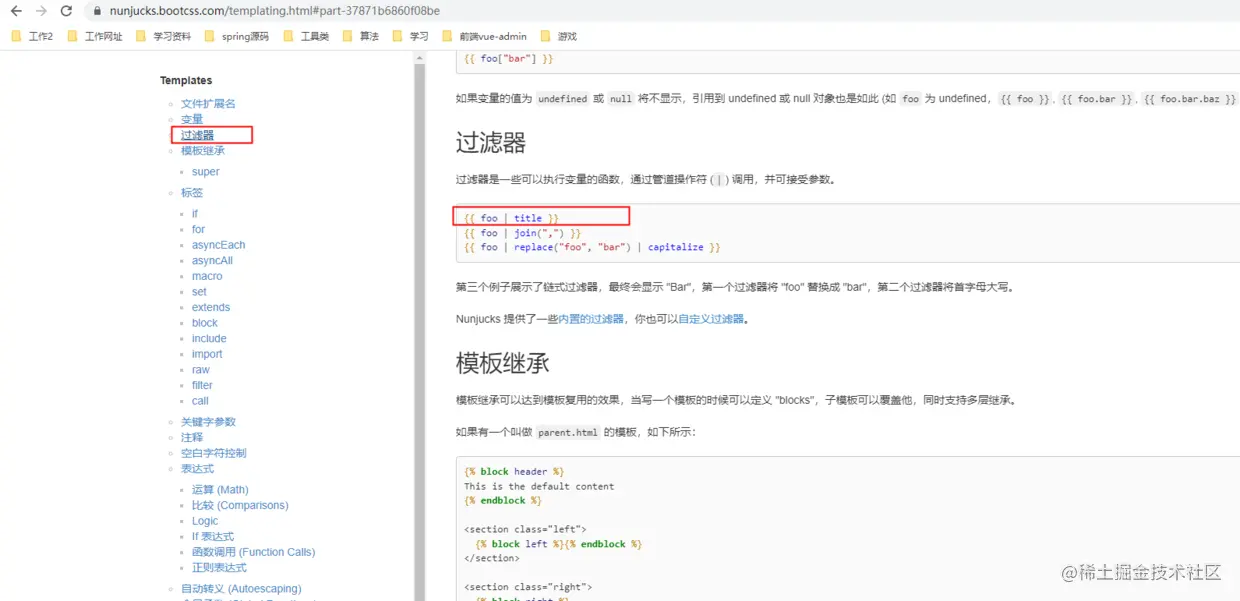Screen dimensions: 1240x601
Task: Click the parent.html inline code
Action: (x=568, y=433)
